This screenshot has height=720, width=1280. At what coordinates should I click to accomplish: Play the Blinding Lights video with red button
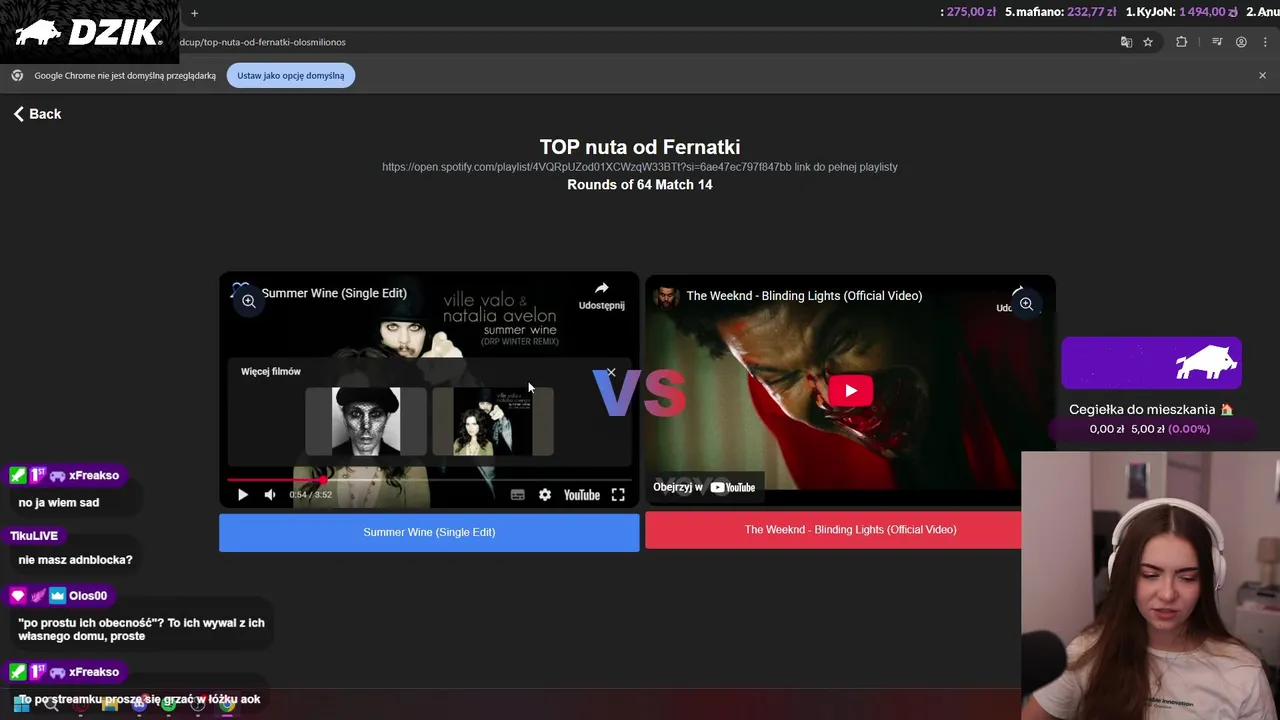pyautogui.click(x=850, y=391)
